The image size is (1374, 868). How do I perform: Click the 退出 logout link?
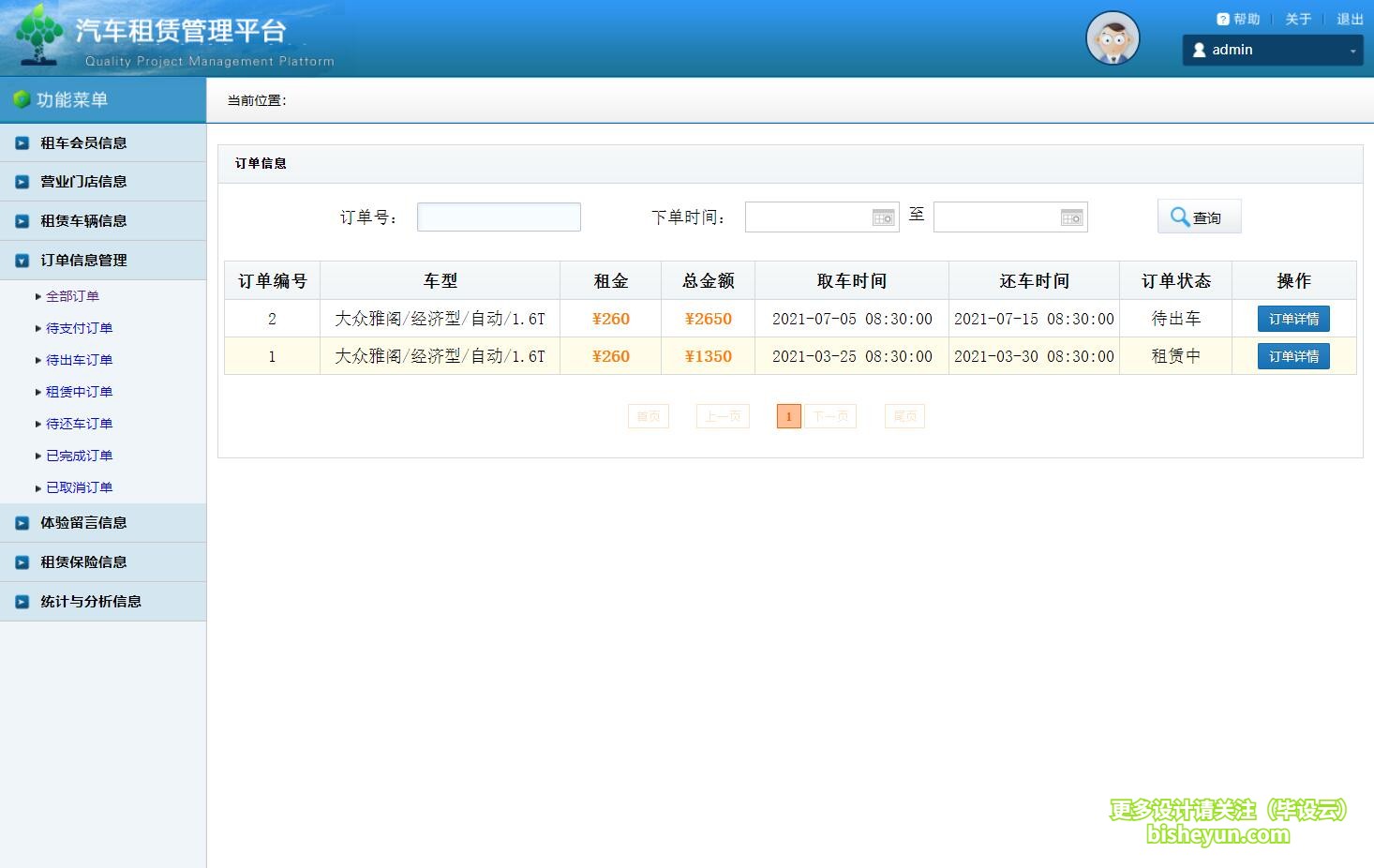(1349, 20)
